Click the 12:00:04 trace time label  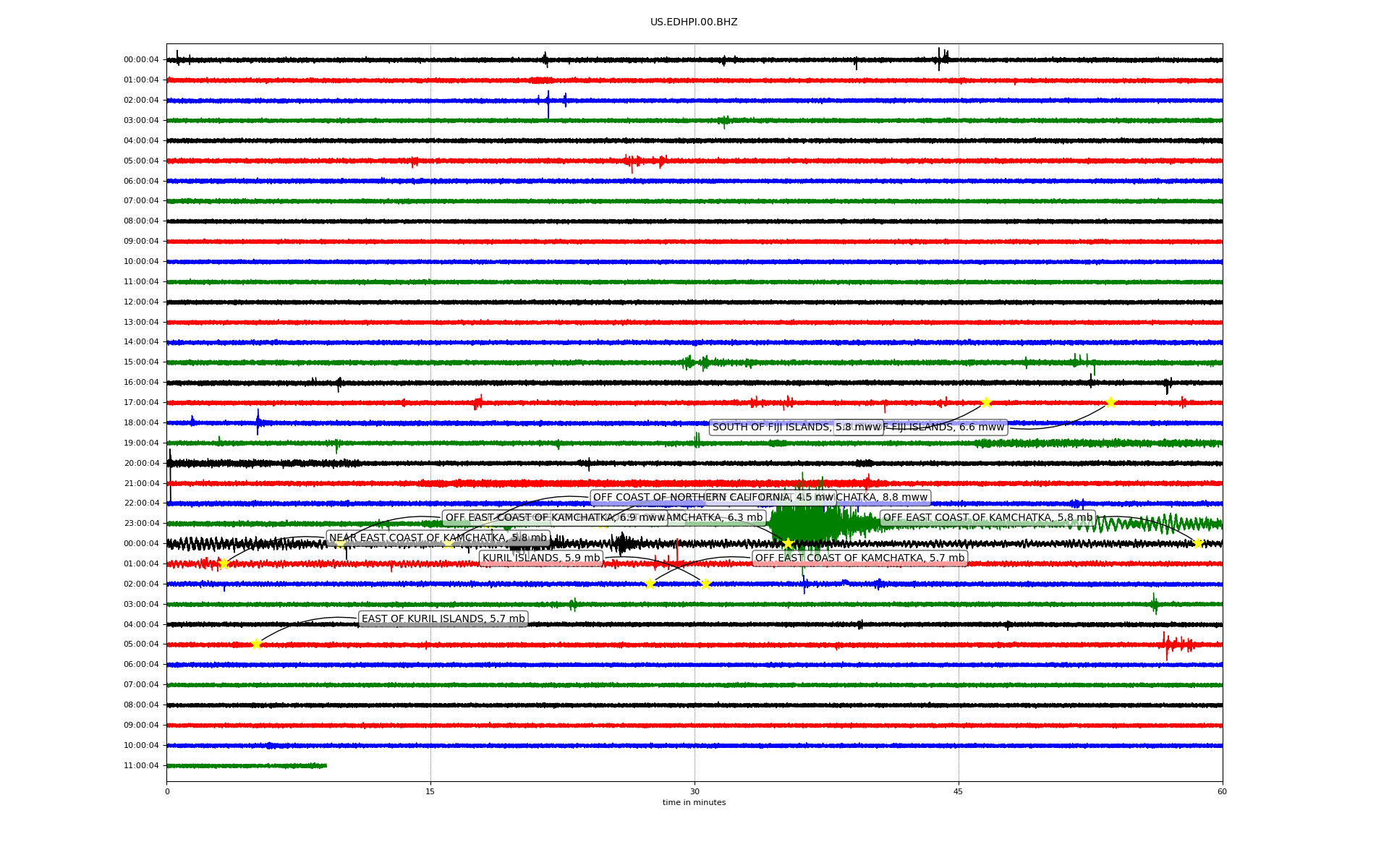tap(141, 302)
